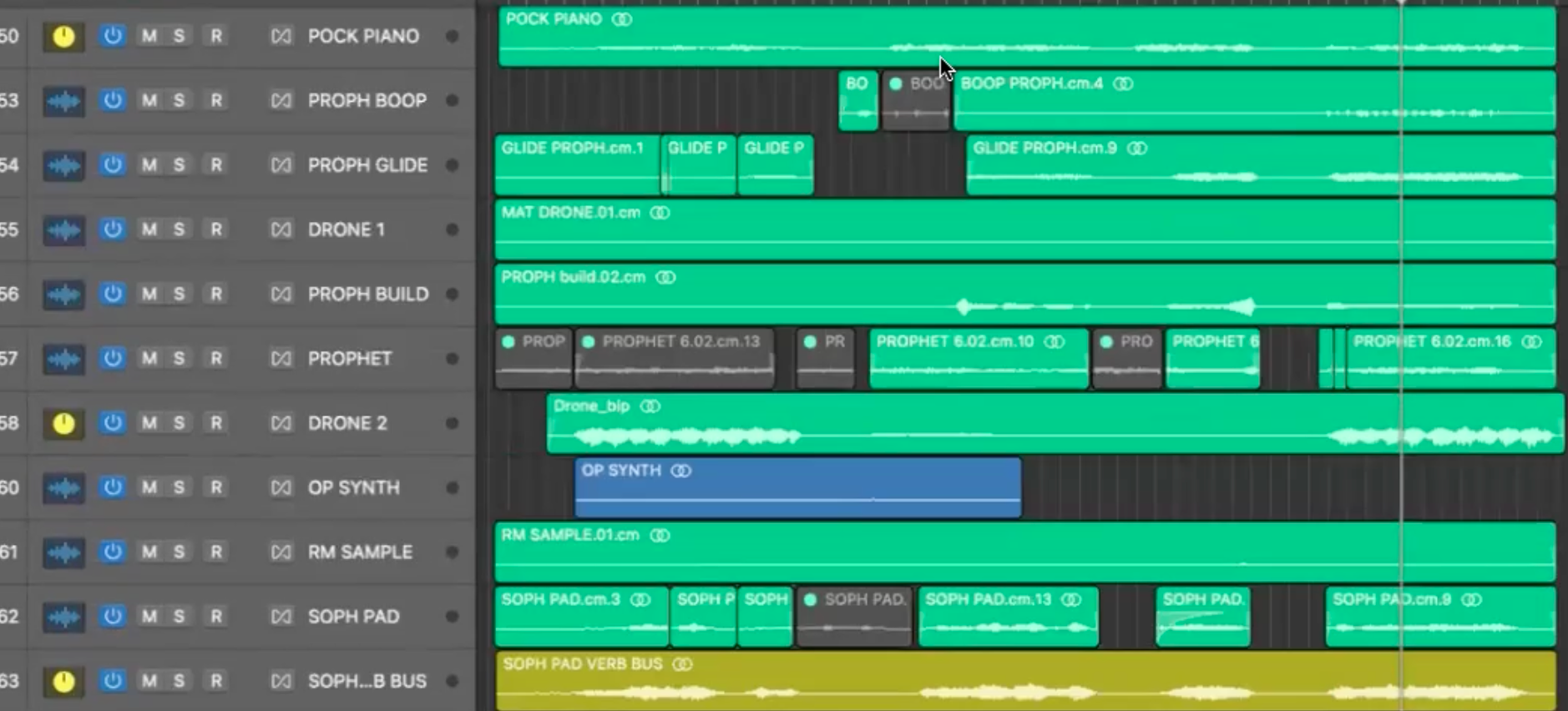Click the PROPHET track name
Screen dimensions: 1568x711
[x=349, y=358]
